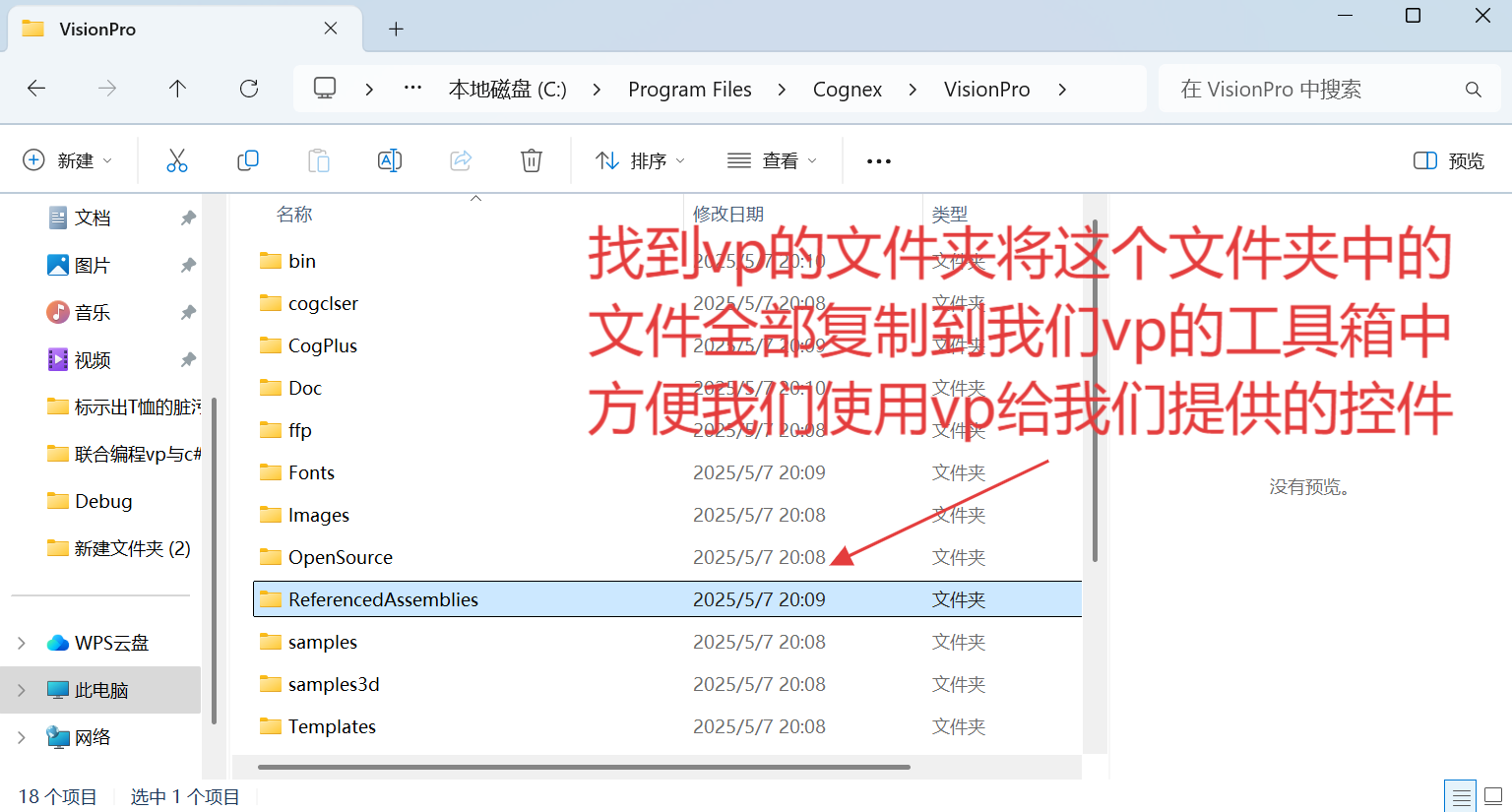The height and width of the screenshot is (812, 1512).
Task: Select the Doc folder
Action: pos(305,388)
